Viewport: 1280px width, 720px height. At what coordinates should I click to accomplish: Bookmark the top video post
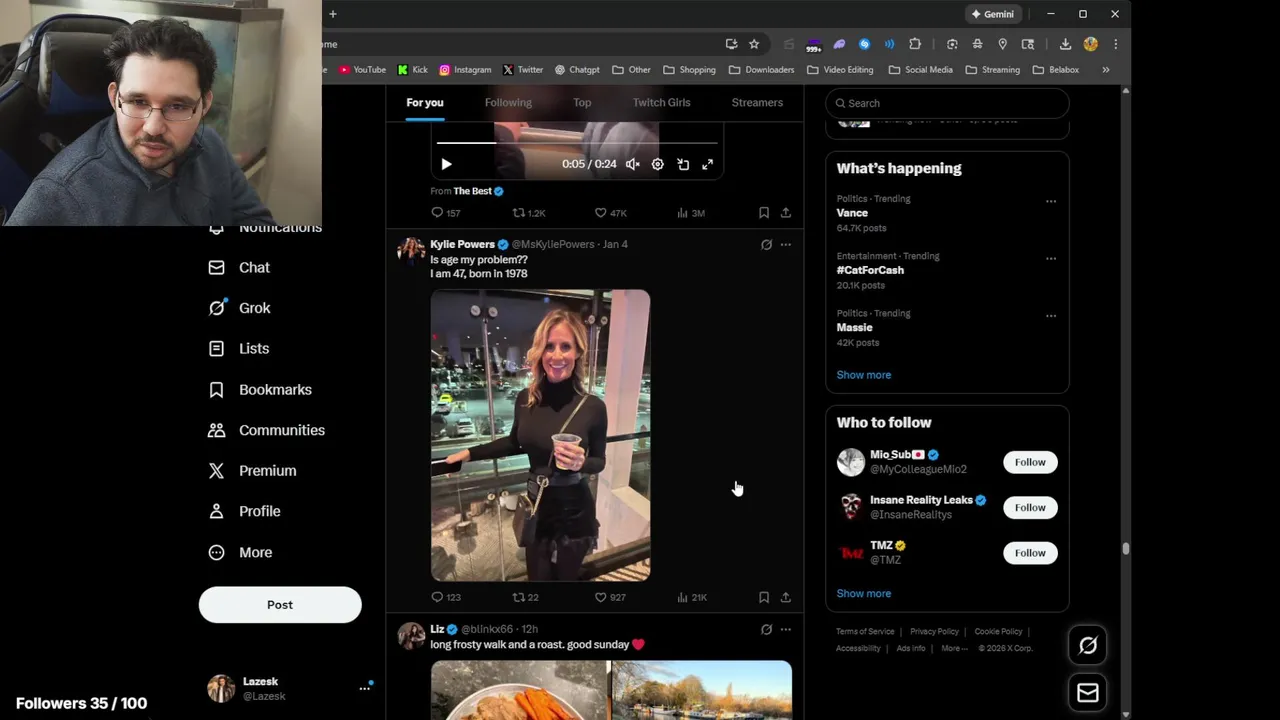764,213
